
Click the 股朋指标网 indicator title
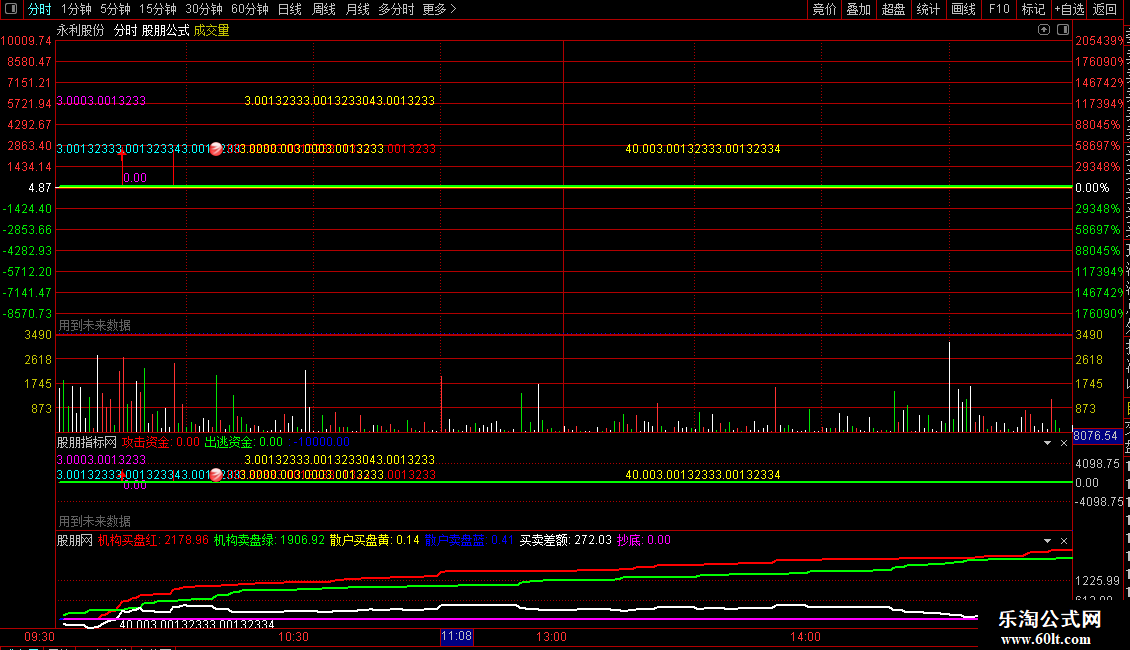tap(86, 442)
